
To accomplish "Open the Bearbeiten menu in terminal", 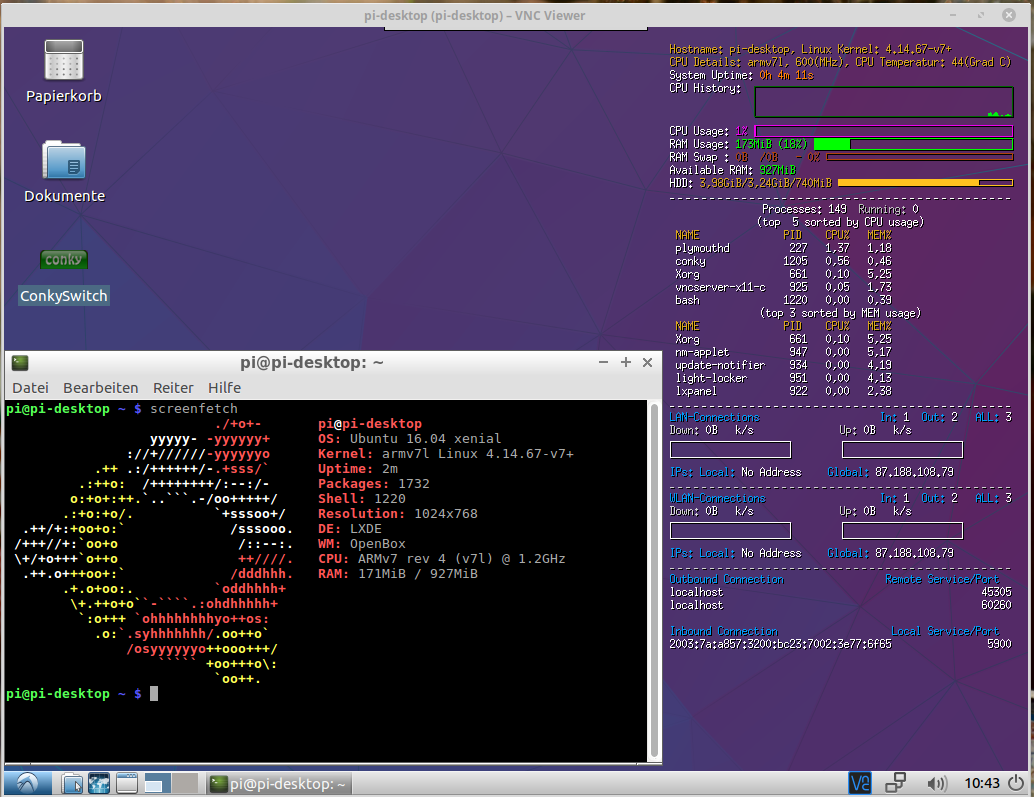I will (100, 387).
